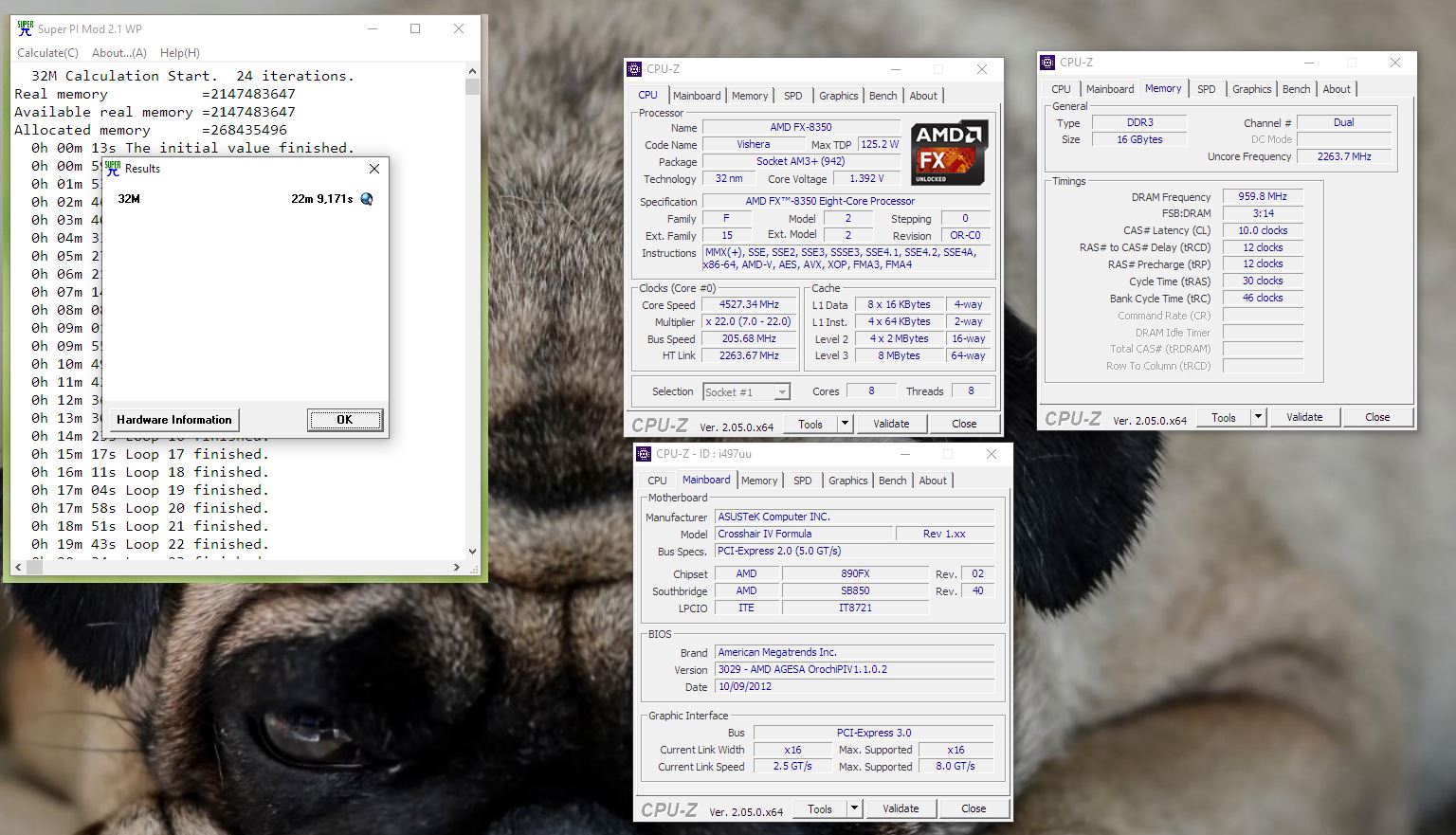
Task: Click Super PI horizontal scrollbar left arrow
Action: pos(17,567)
